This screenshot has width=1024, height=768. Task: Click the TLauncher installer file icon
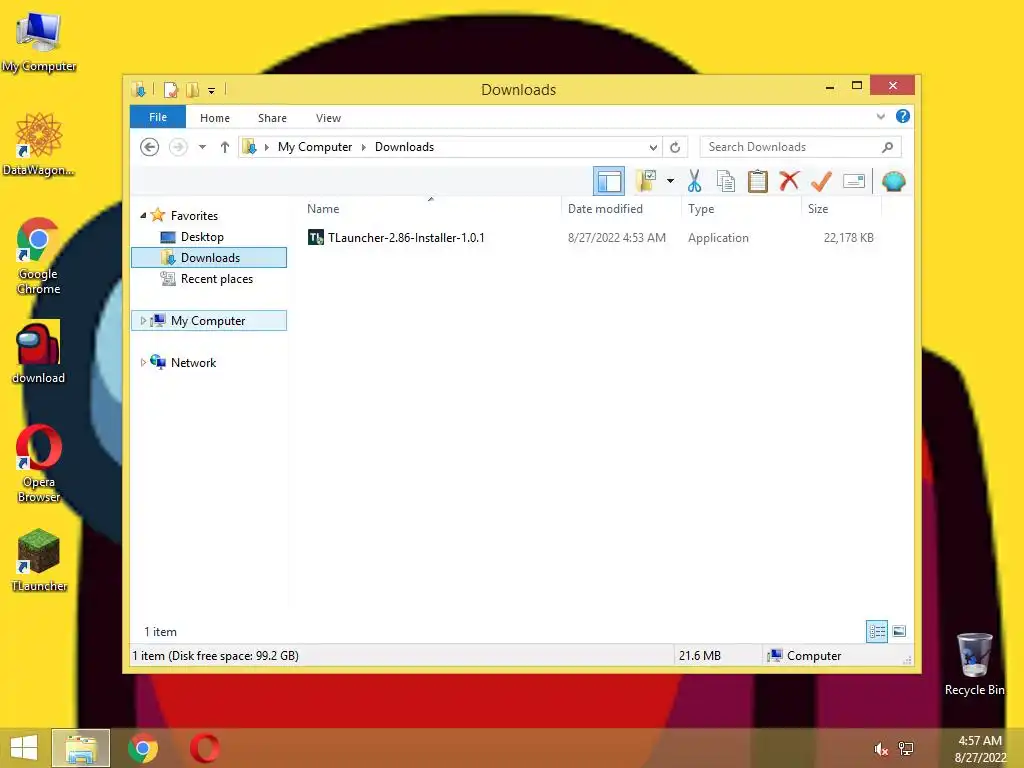click(x=315, y=238)
